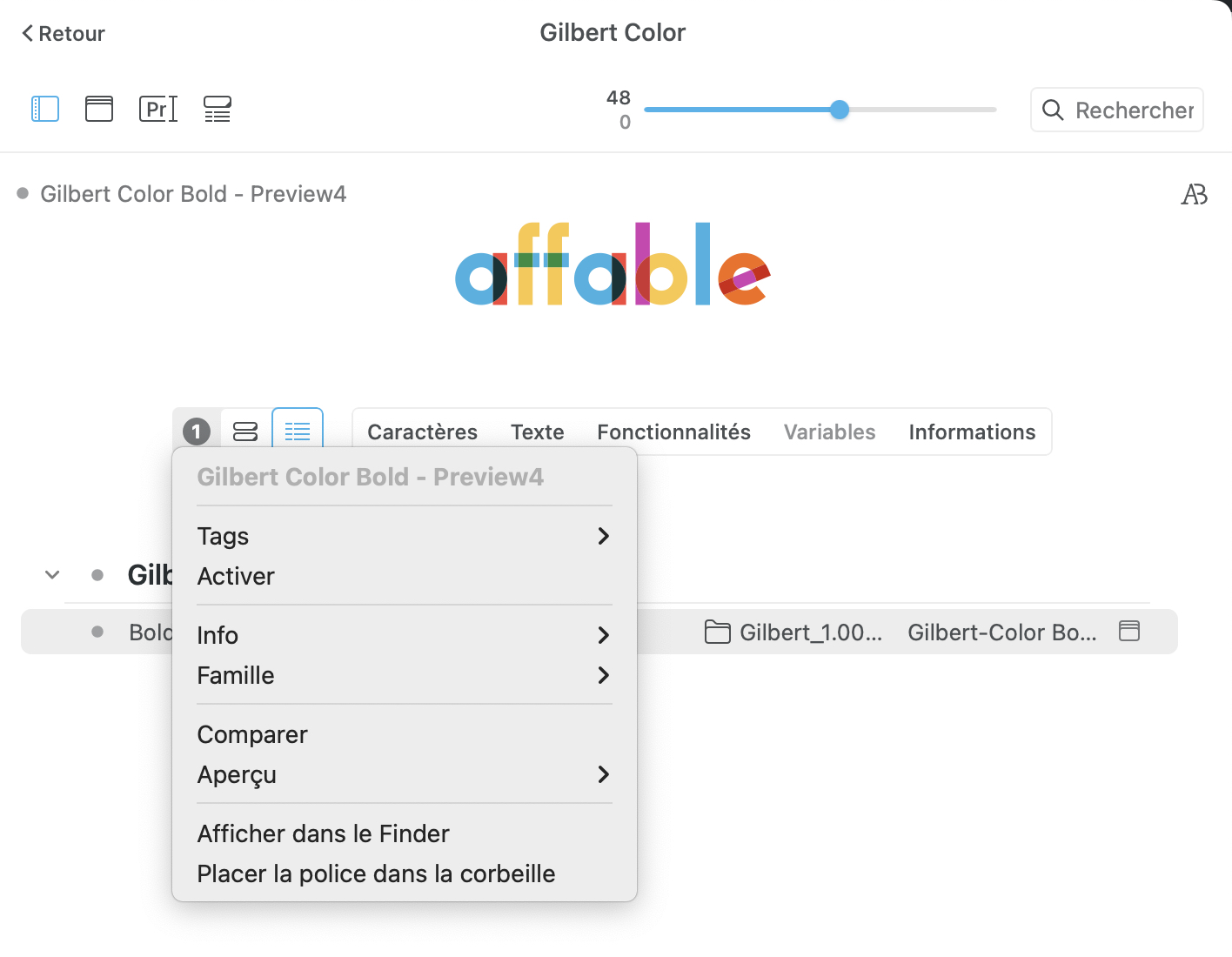Select the text preview 'Pr' icon
Screen dimensions: 1232x957
(158, 109)
